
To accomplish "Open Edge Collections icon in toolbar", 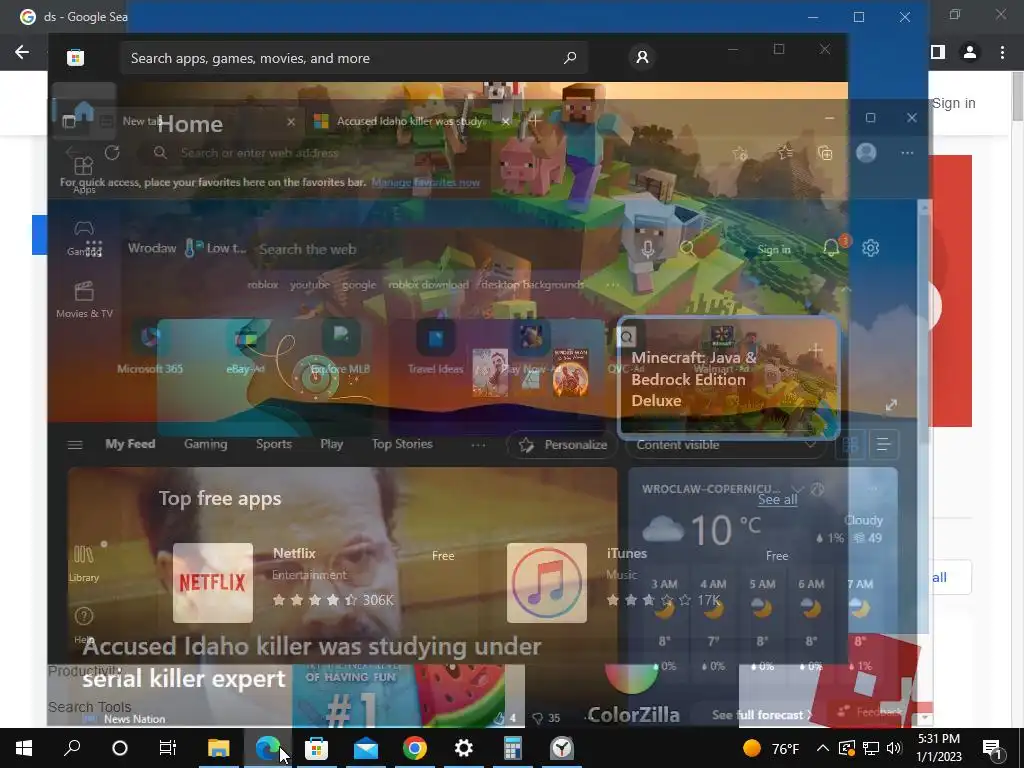I will tap(825, 153).
